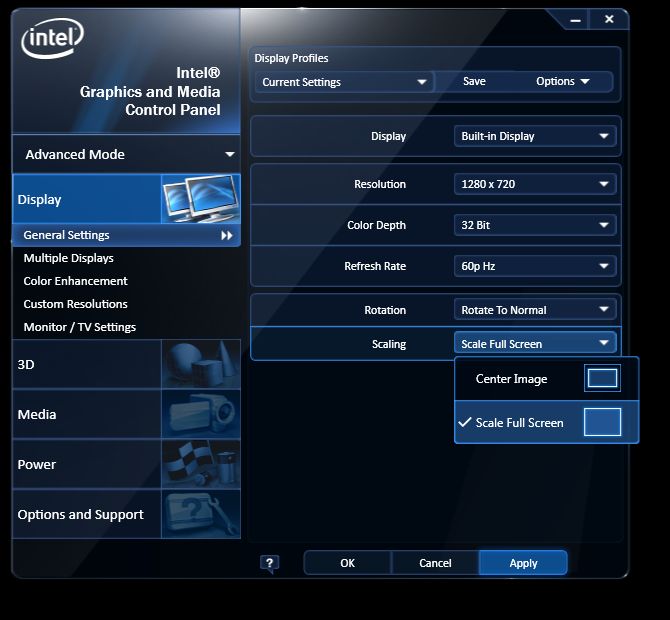Open the Current Settings profile dropdown
Image resolution: width=670 pixels, height=620 pixels.
tap(344, 82)
